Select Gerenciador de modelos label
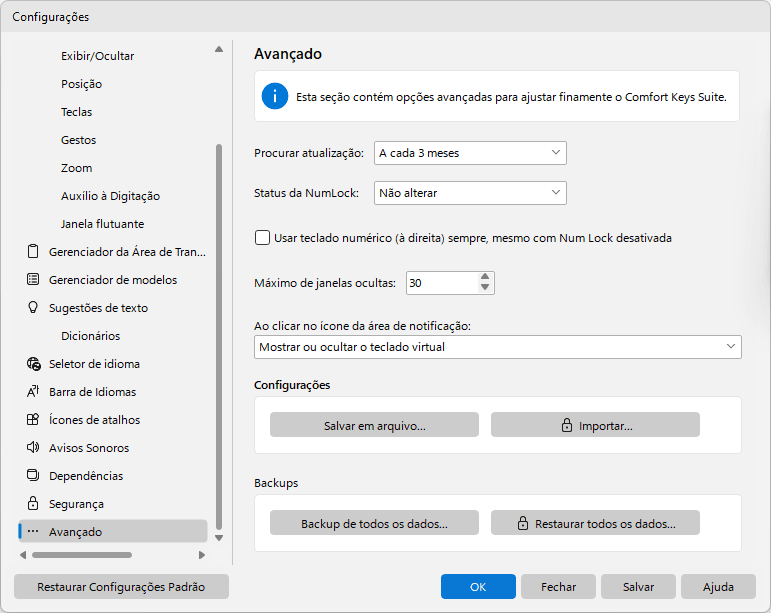Screen dimensions: 771x613 (x=113, y=280)
